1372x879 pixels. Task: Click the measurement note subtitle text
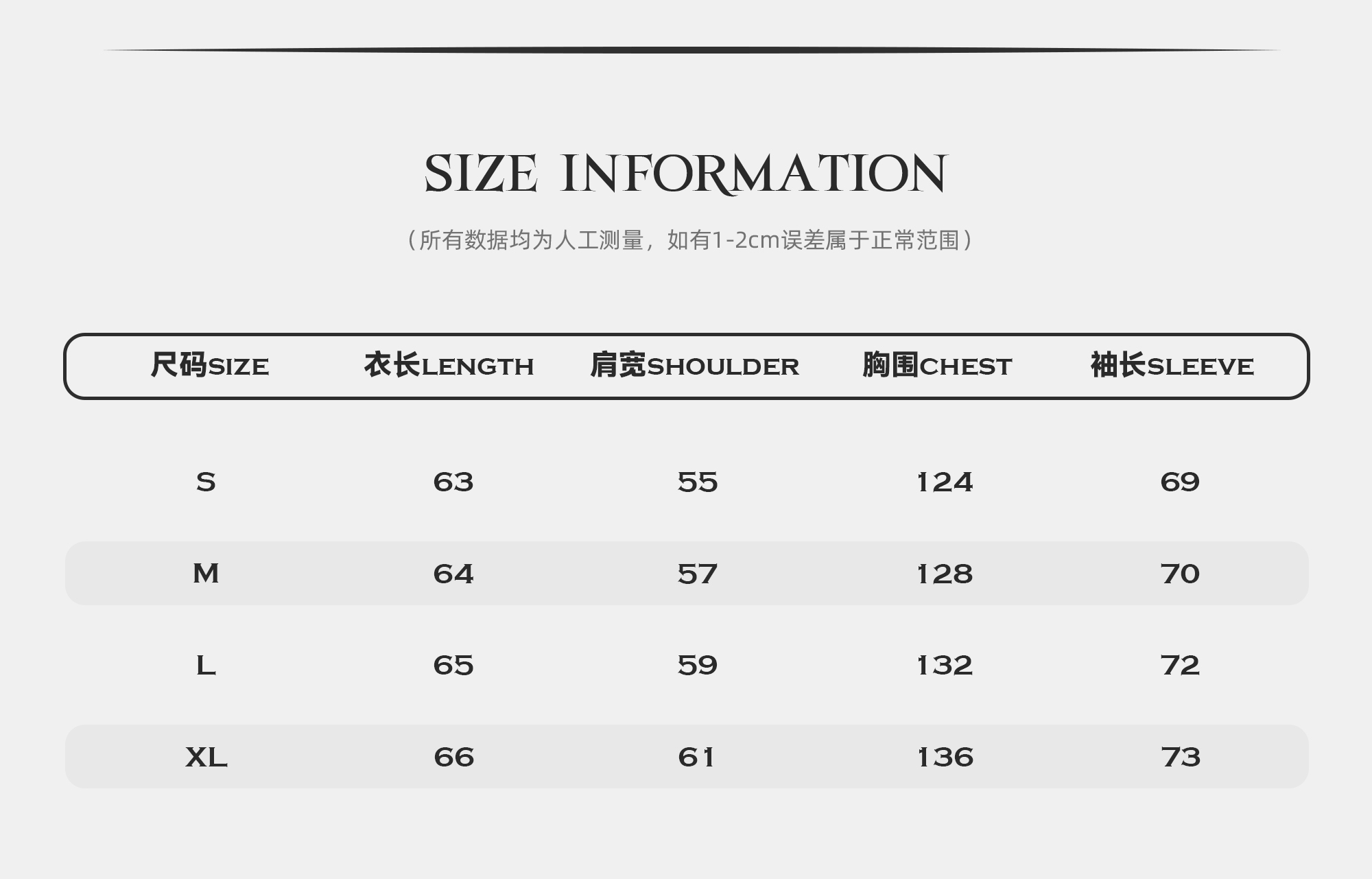click(689, 240)
